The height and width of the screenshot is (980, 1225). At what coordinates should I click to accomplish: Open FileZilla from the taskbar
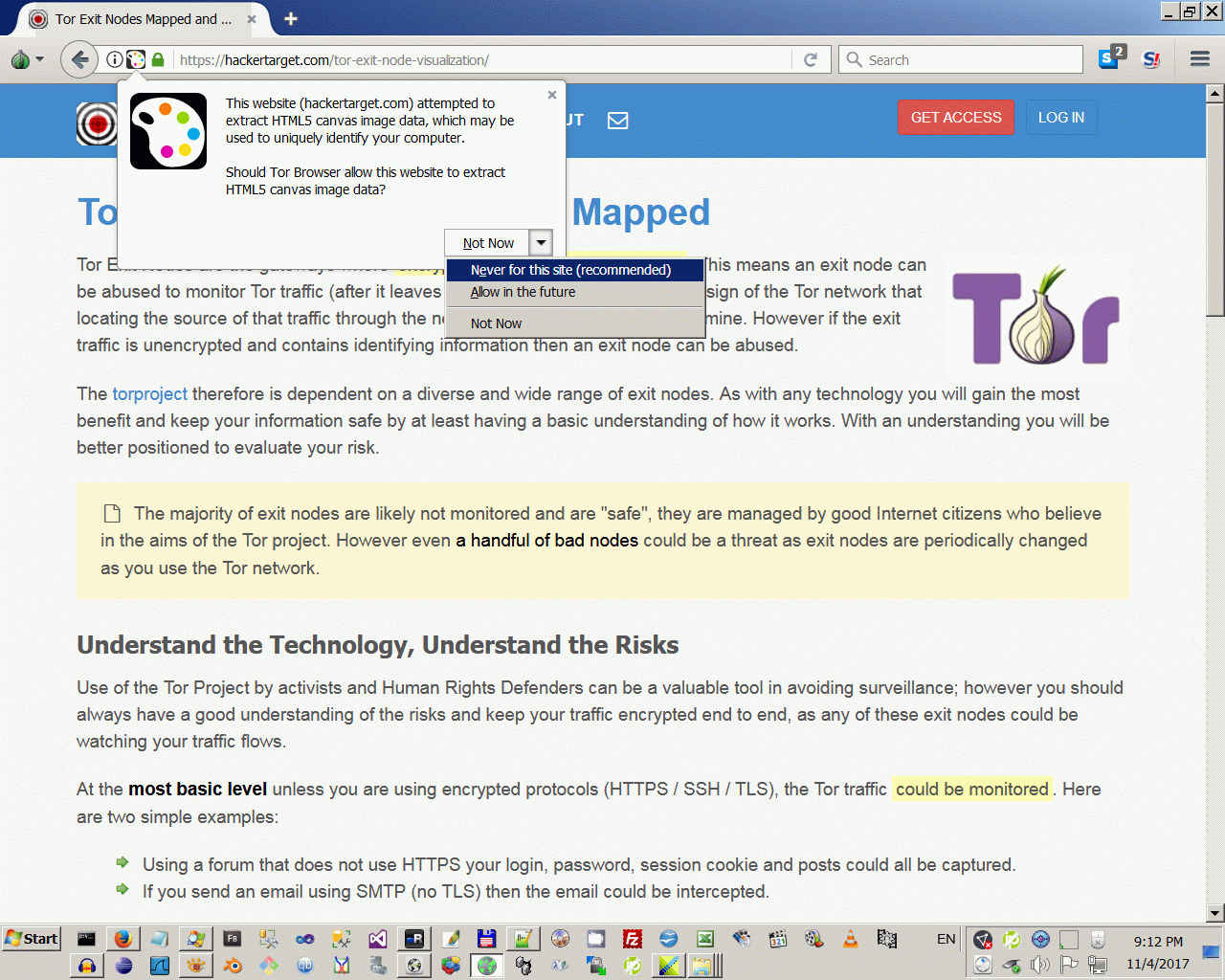pos(633,939)
